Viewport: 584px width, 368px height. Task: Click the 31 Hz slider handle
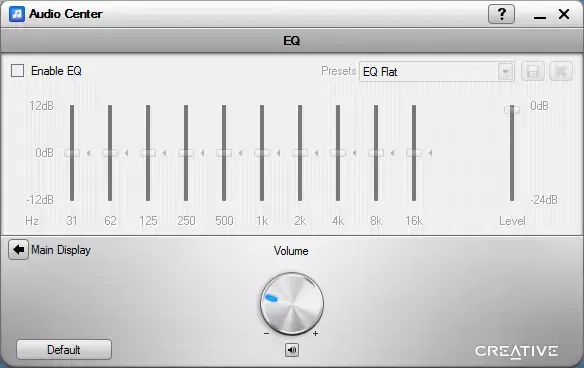[x=72, y=153]
